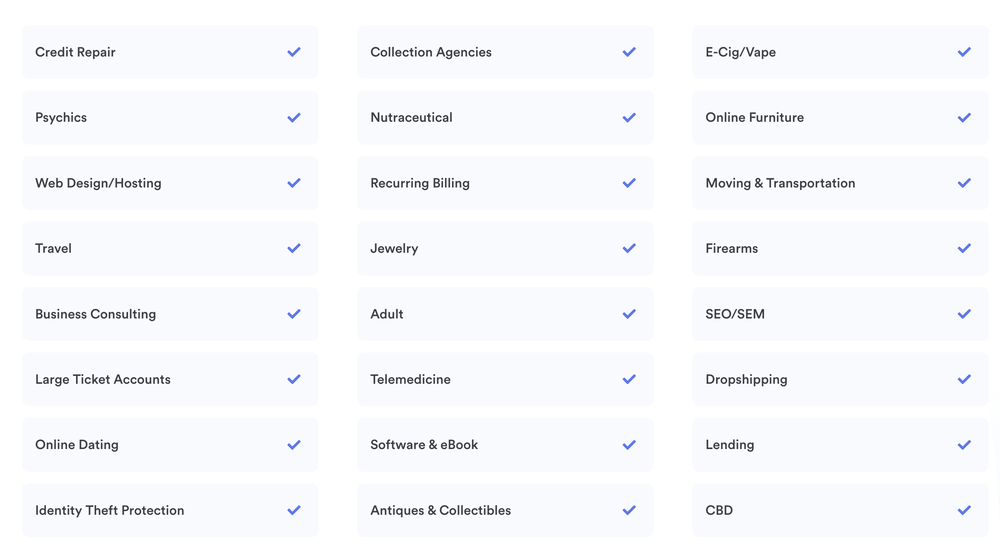Click the Large Ticket Accounts label

point(103,380)
